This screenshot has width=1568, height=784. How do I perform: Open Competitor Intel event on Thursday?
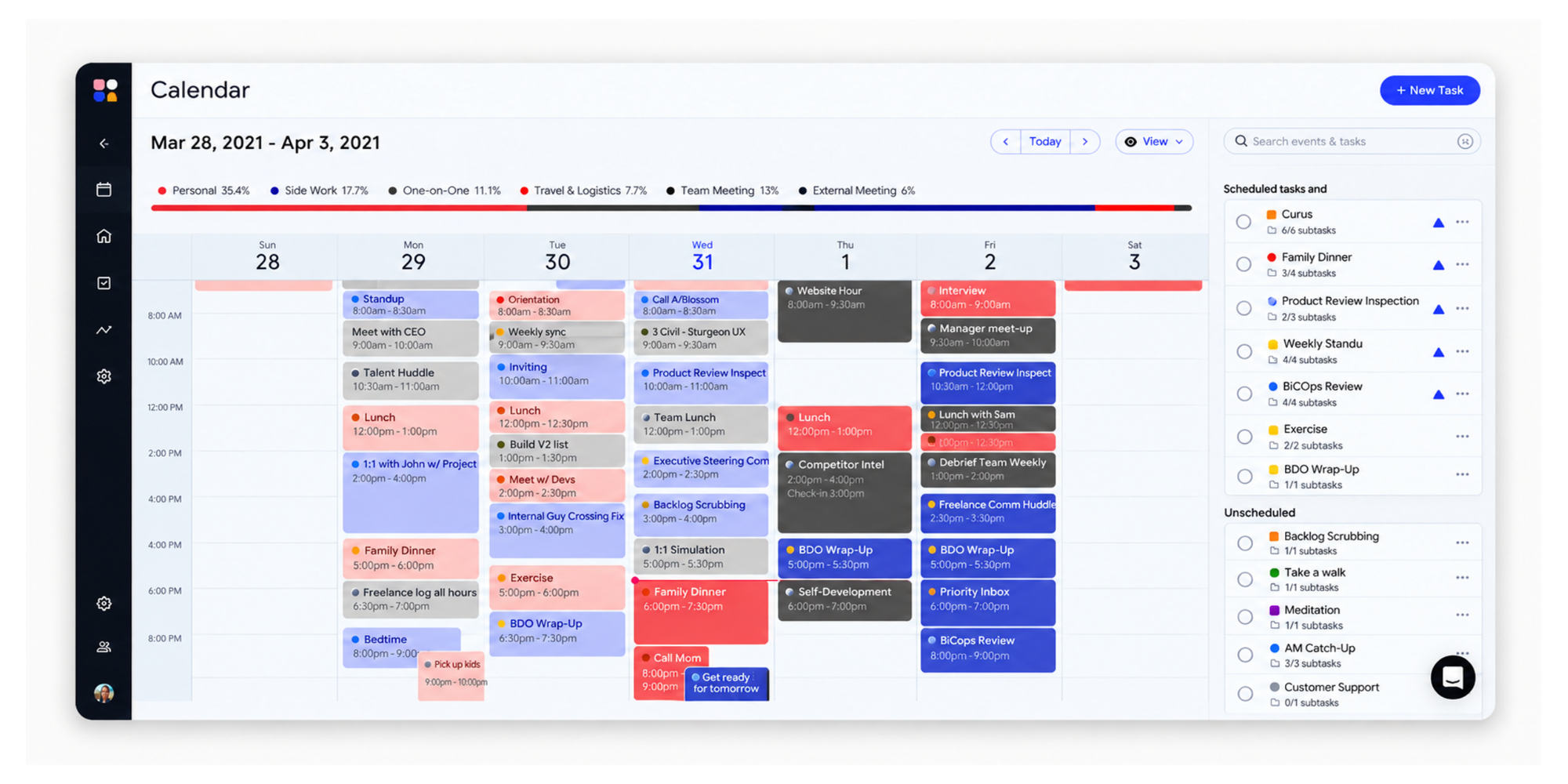point(844,492)
